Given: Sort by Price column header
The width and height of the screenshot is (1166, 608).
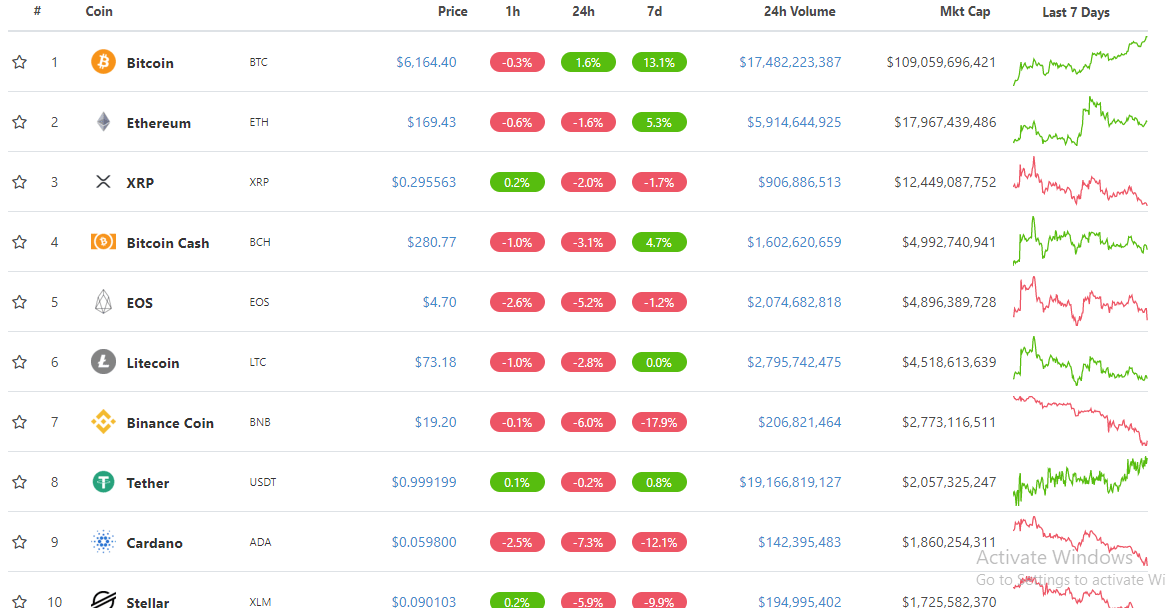Looking at the screenshot, I should (452, 11).
